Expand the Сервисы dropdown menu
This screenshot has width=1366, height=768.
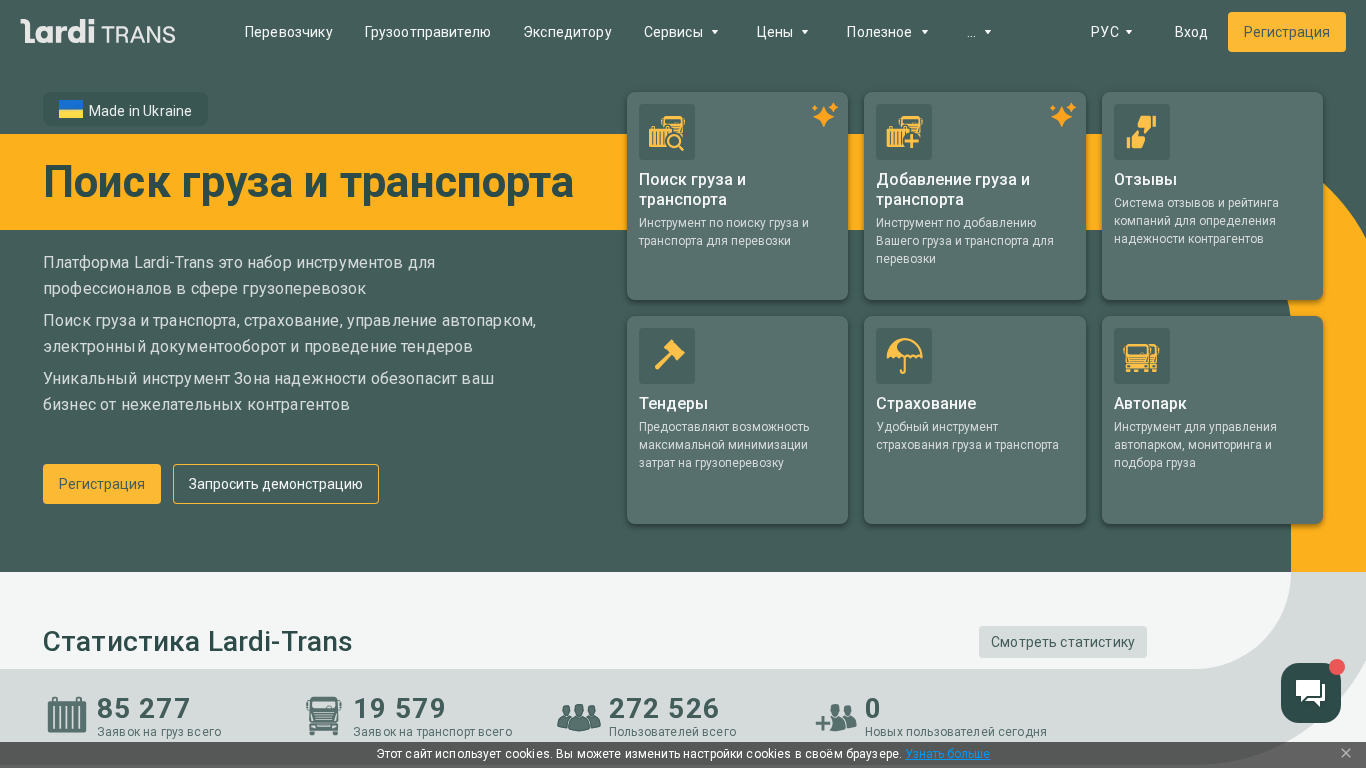click(x=681, y=32)
